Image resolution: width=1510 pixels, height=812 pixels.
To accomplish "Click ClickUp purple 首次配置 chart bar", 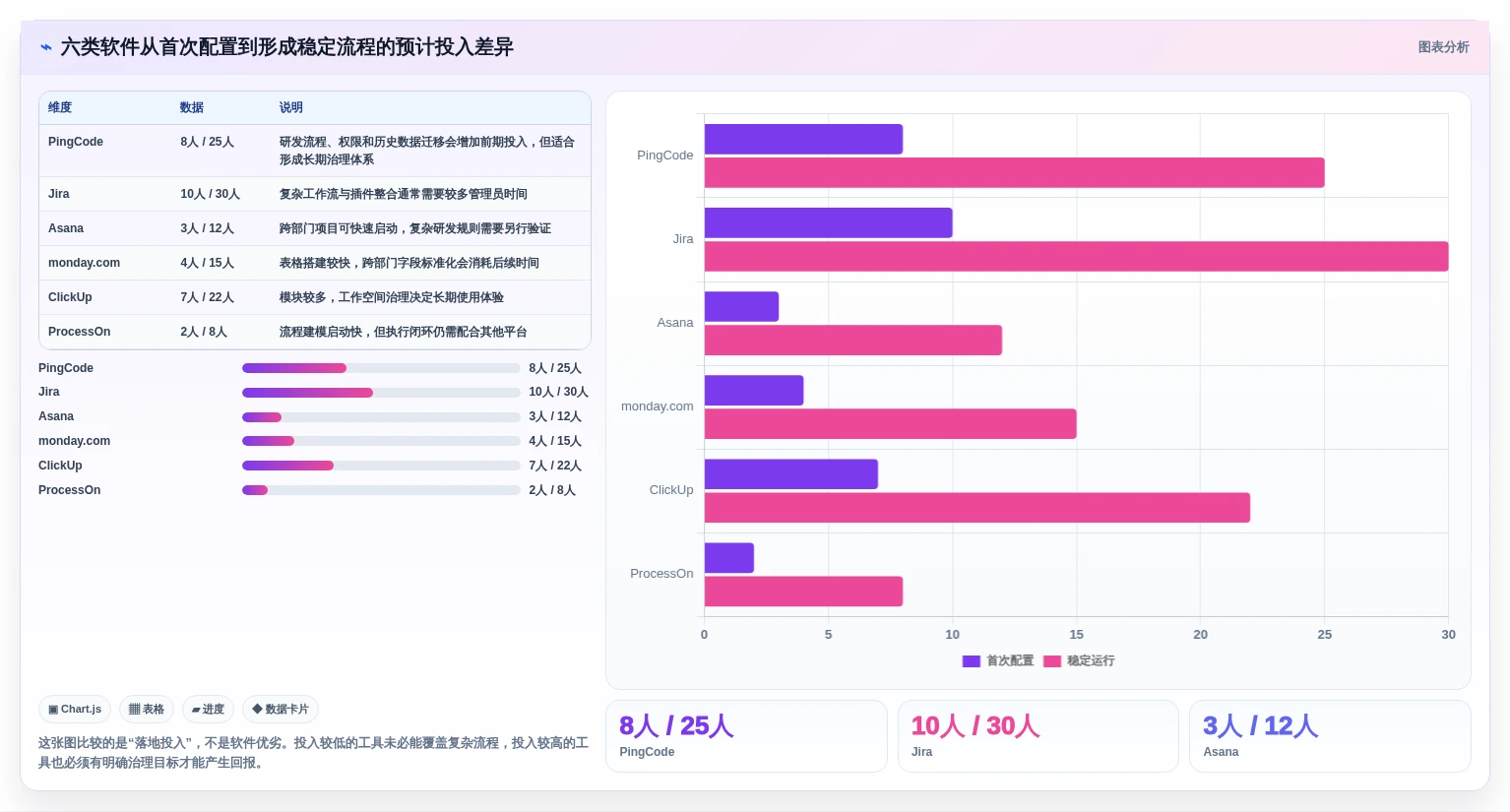I will (791, 473).
